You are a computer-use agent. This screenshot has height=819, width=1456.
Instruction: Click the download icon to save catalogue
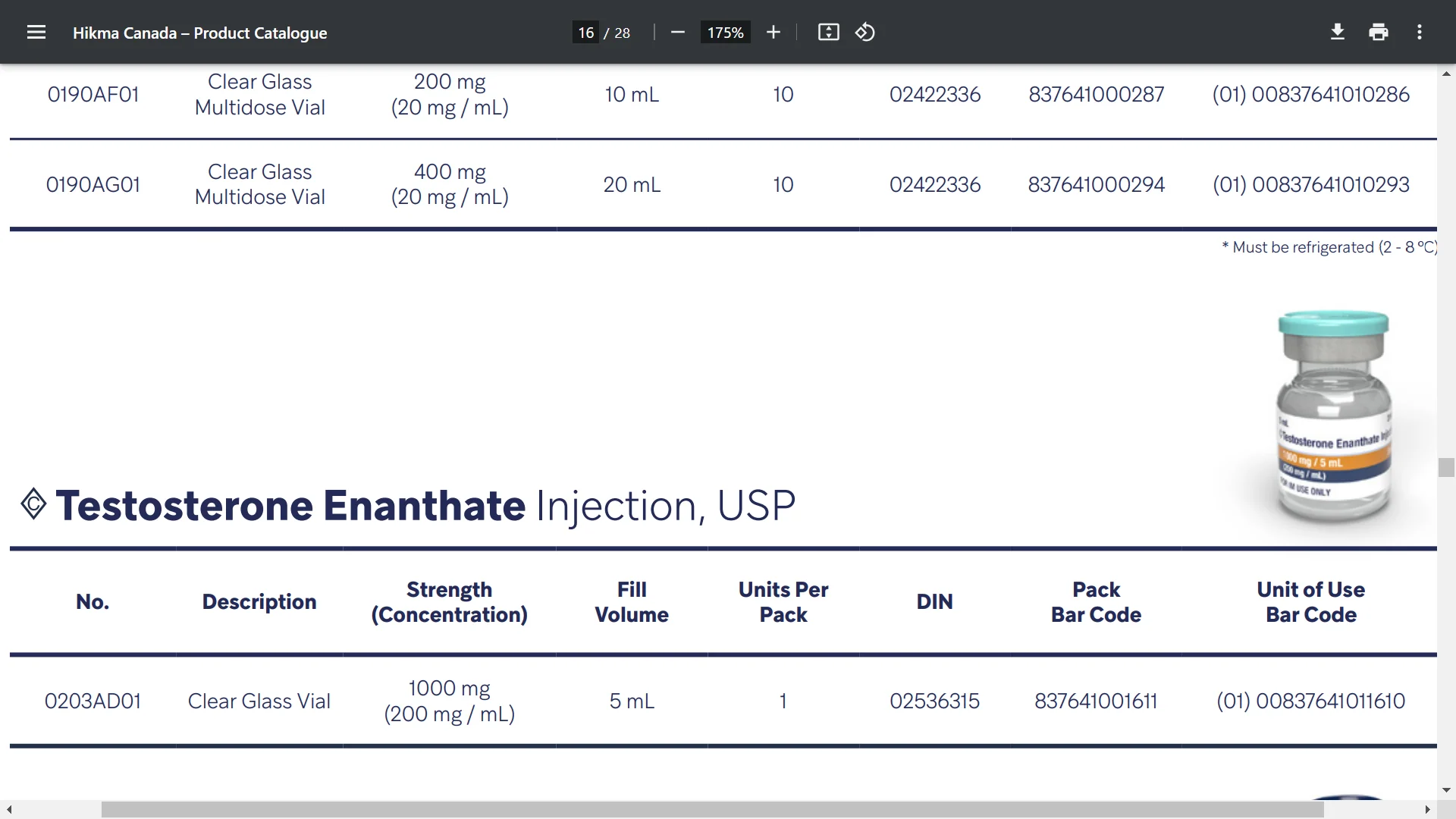[x=1338, y=33]
